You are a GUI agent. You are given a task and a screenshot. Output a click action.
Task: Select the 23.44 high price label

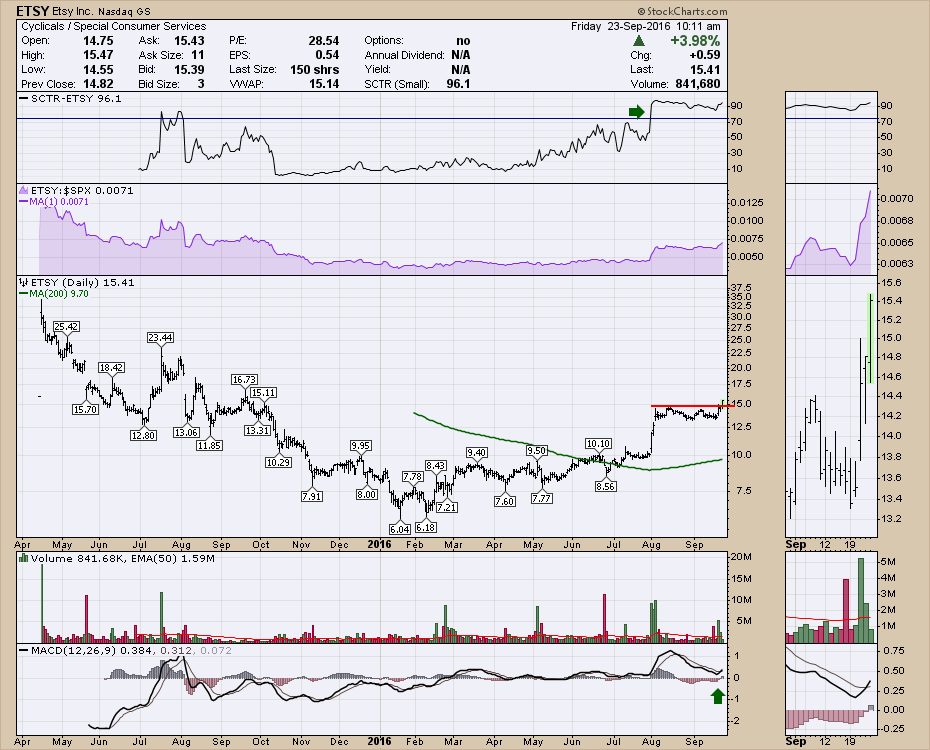(x=160, y=337)
